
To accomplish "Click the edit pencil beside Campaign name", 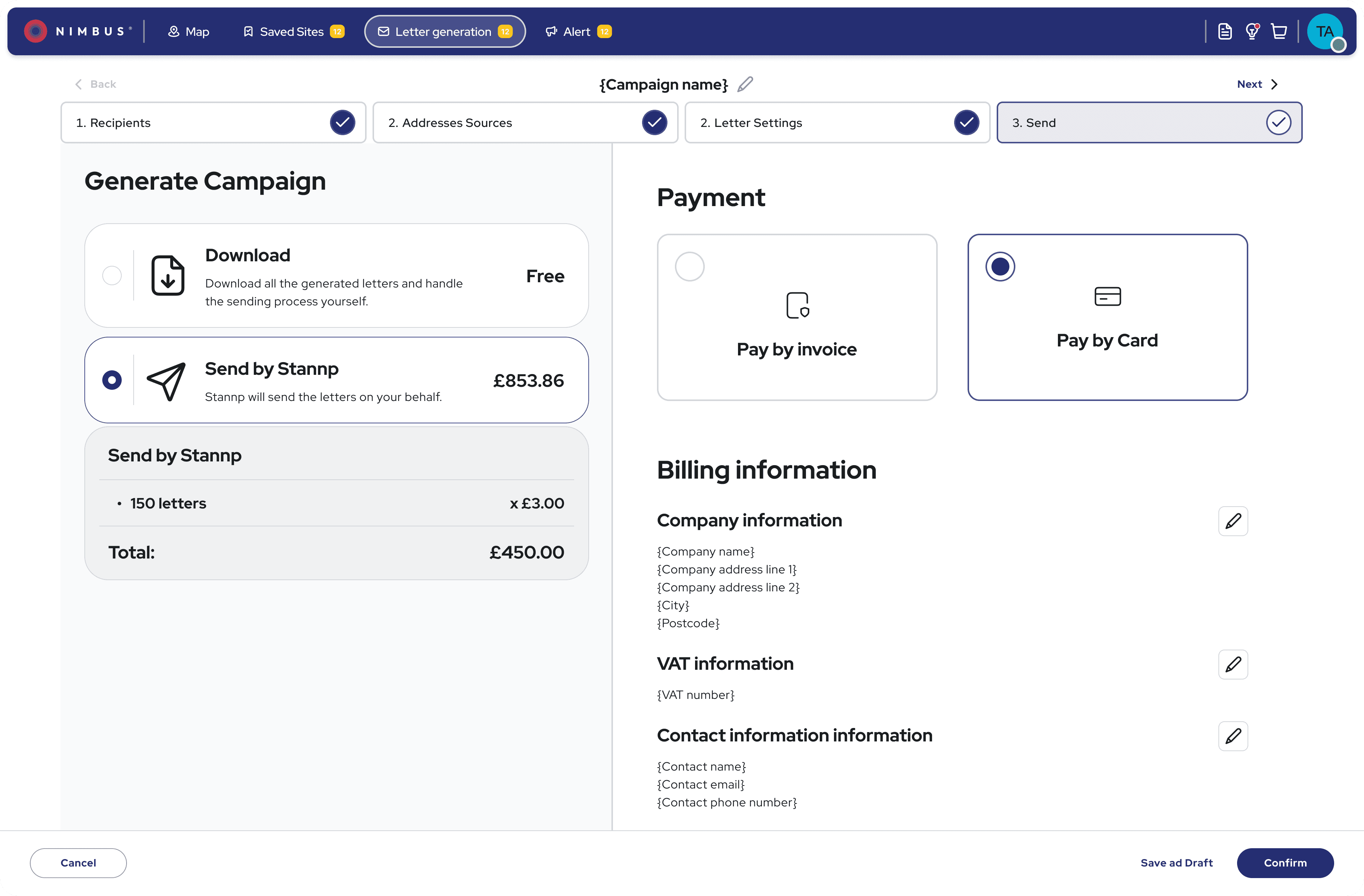I will (x=744, y=84).
